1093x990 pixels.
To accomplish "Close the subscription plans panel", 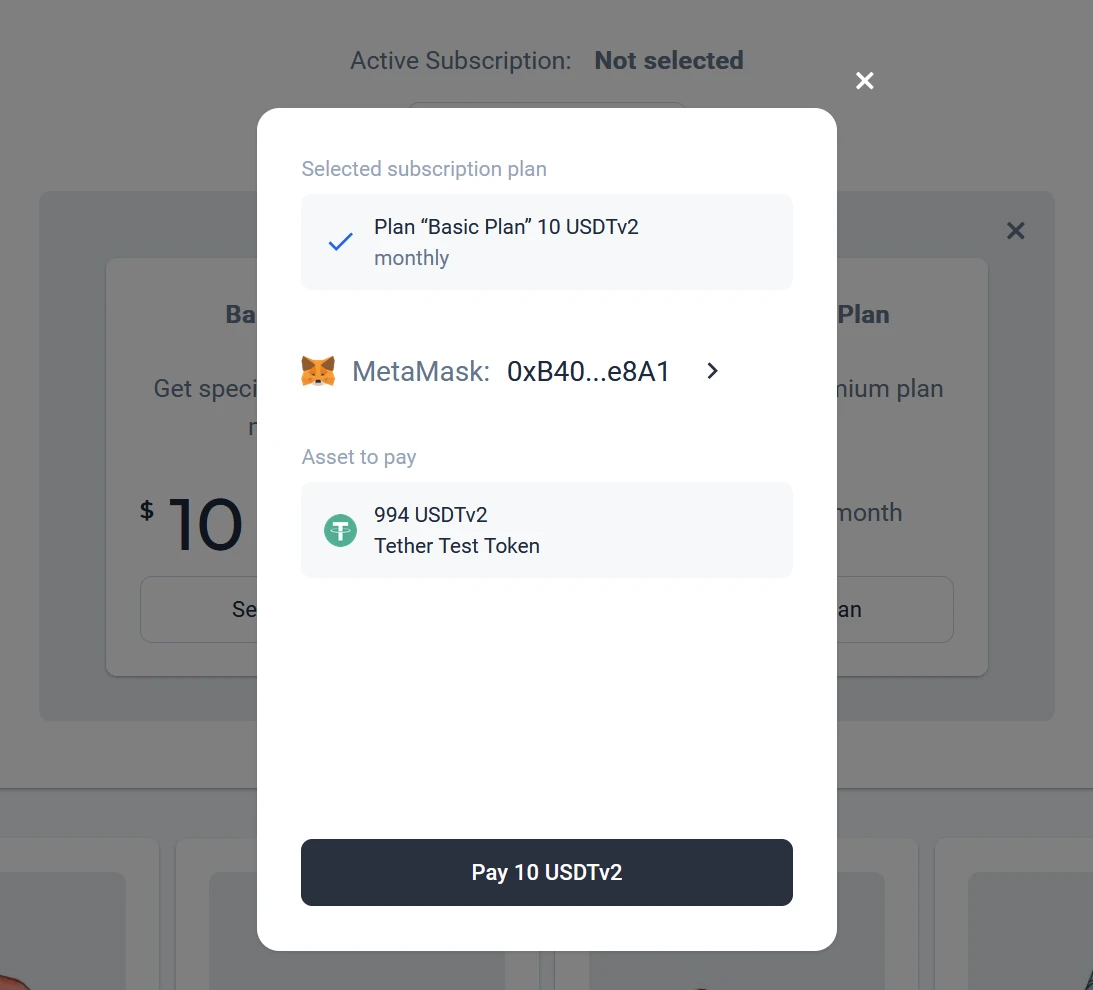I will click(x=1015, y=231).
